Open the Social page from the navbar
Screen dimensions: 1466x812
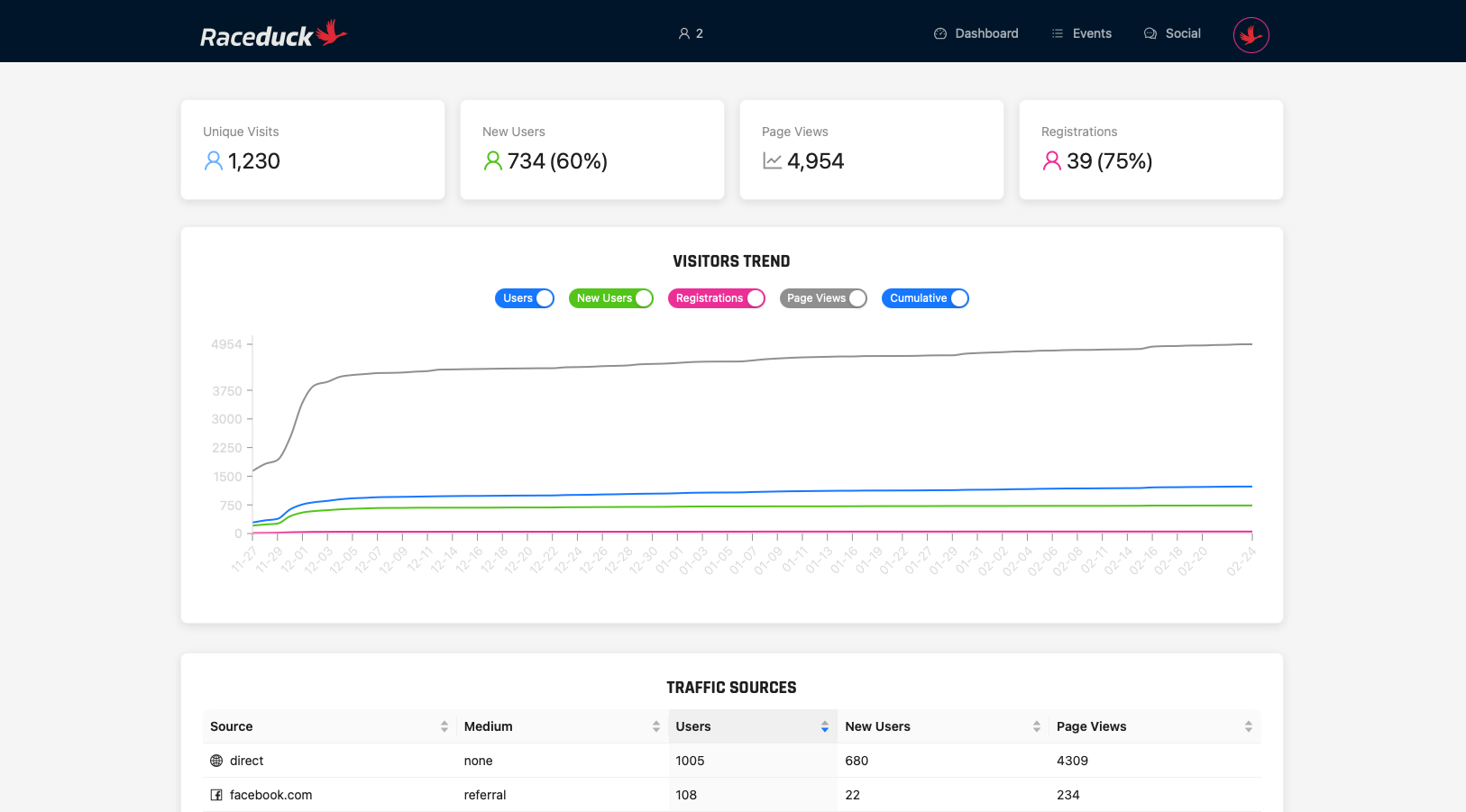tap(1184, 32)
